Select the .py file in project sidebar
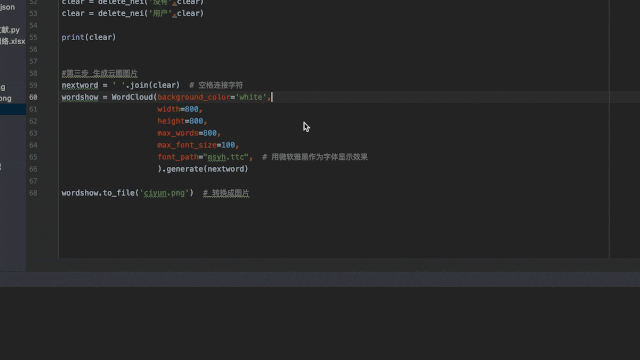 click(x=10, y=30)
